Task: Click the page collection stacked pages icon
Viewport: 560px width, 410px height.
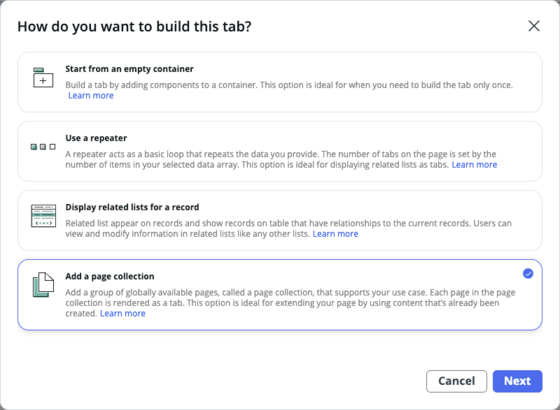Action: point(43,285)
